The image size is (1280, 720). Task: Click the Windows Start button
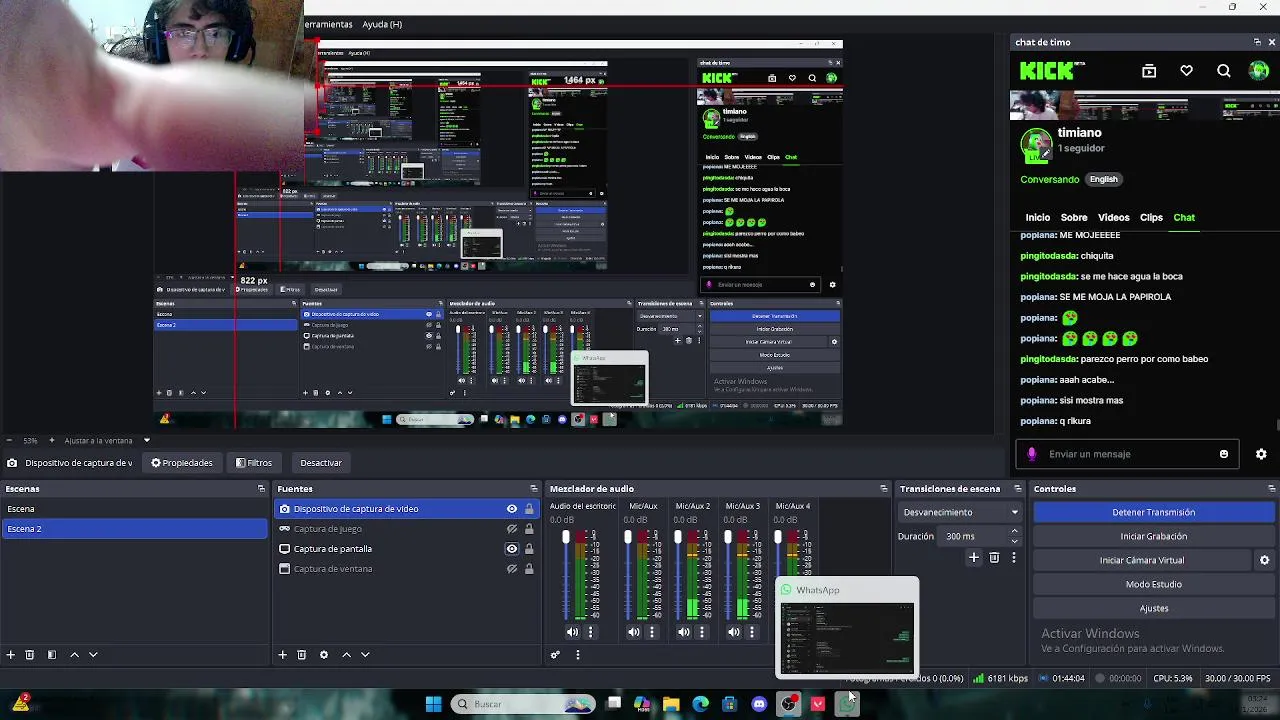pyautogui.click(x=433, y=704)
